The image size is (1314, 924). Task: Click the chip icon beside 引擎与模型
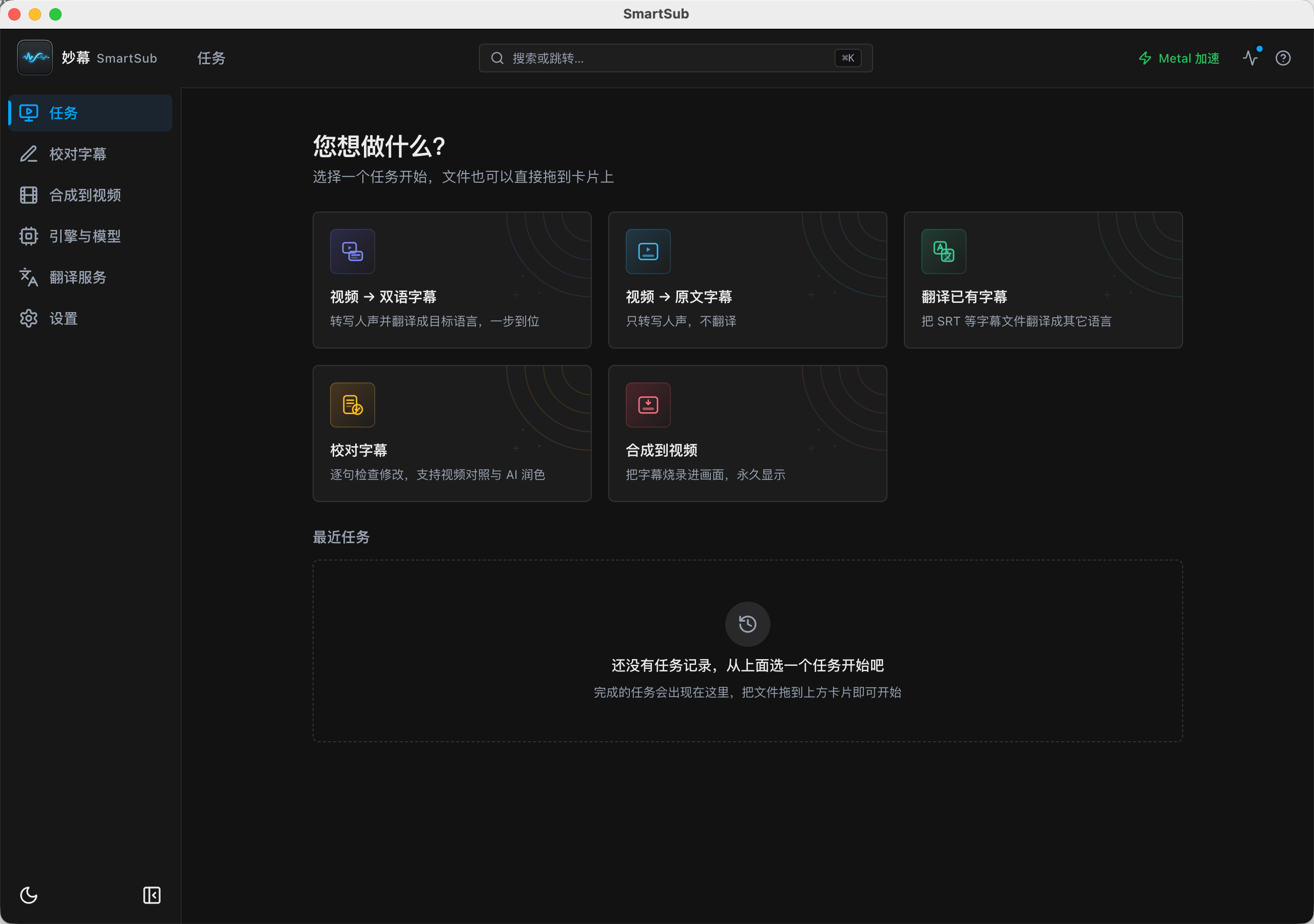pyautogui.click(x=29, y=236)
